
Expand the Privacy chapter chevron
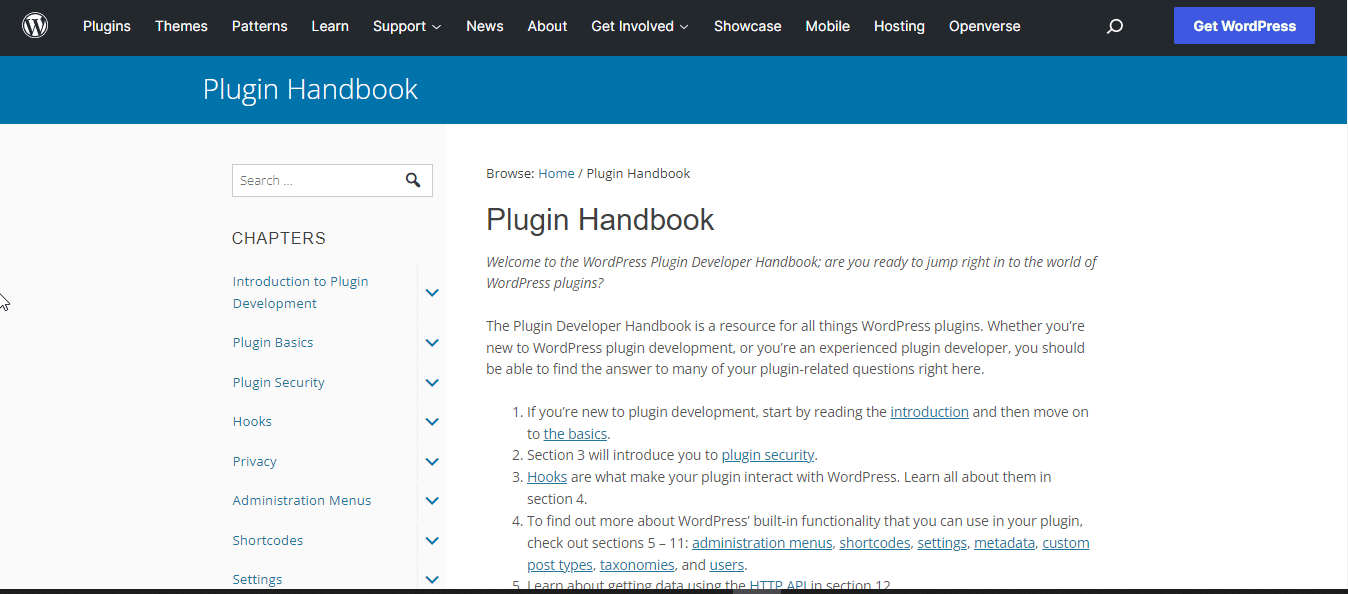pos(432,461)
